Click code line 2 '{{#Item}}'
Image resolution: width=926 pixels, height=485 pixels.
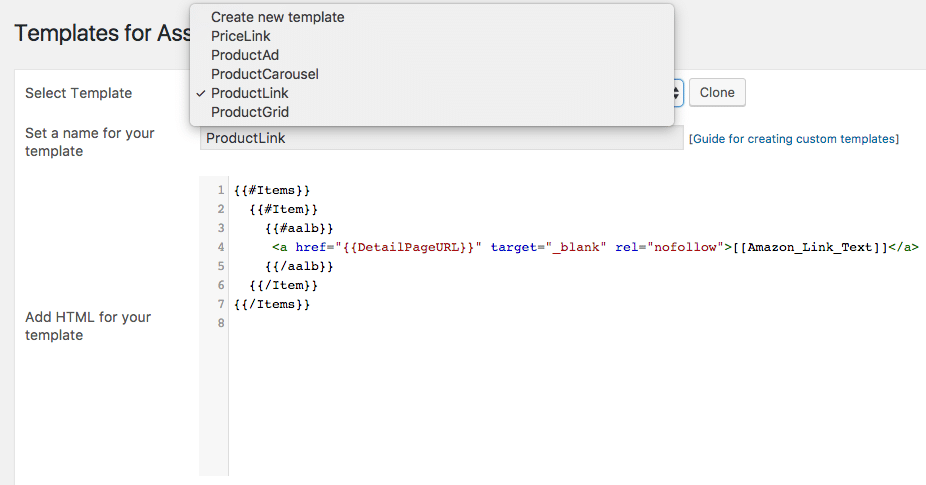pos(283,209)
